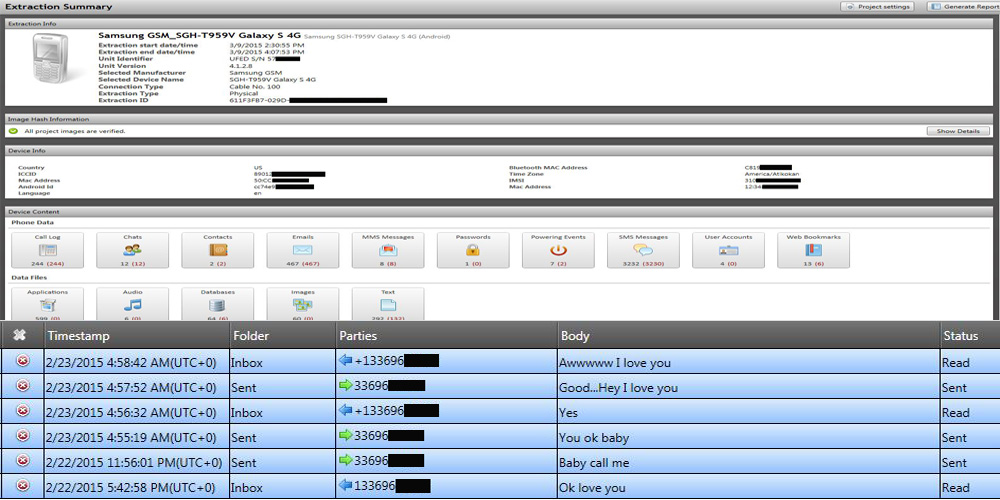Click Show Details for image hash

coord(957,131)
